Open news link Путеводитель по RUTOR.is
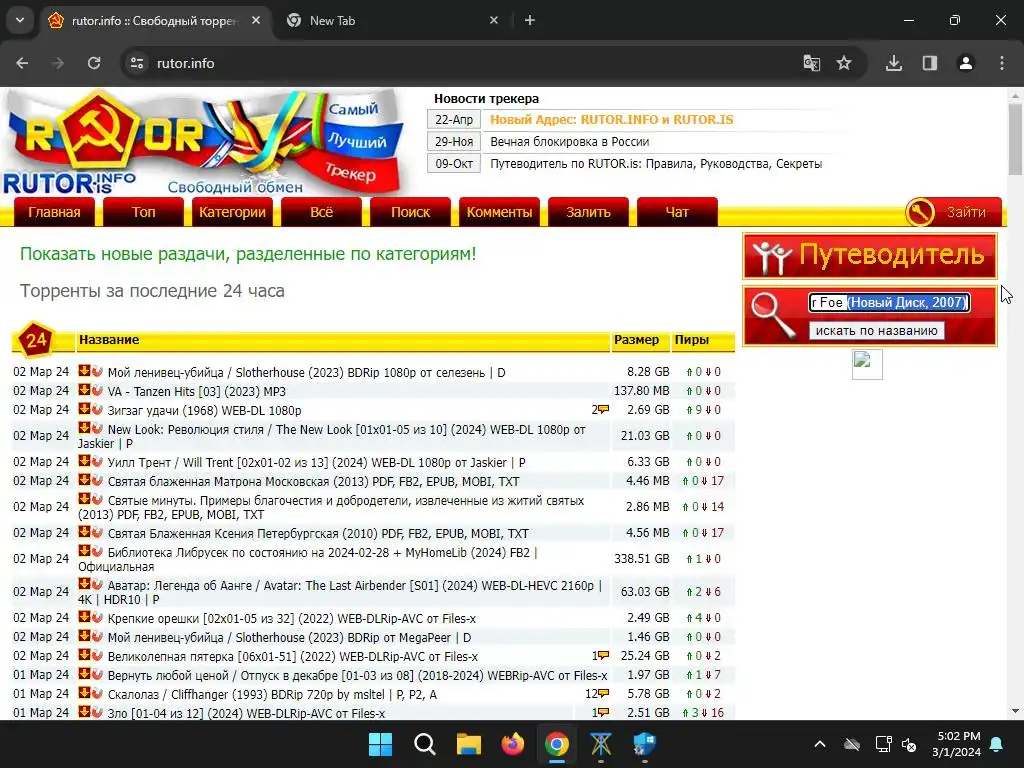Viewport: 1024px width, 768px height. 656,164
